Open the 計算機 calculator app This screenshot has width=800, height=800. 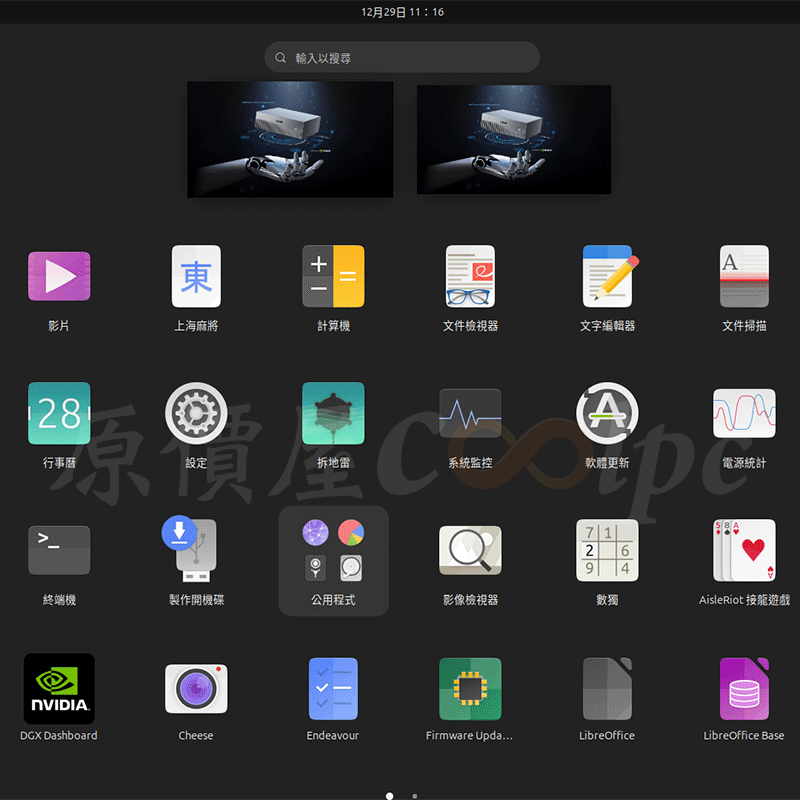pos(333,277)
